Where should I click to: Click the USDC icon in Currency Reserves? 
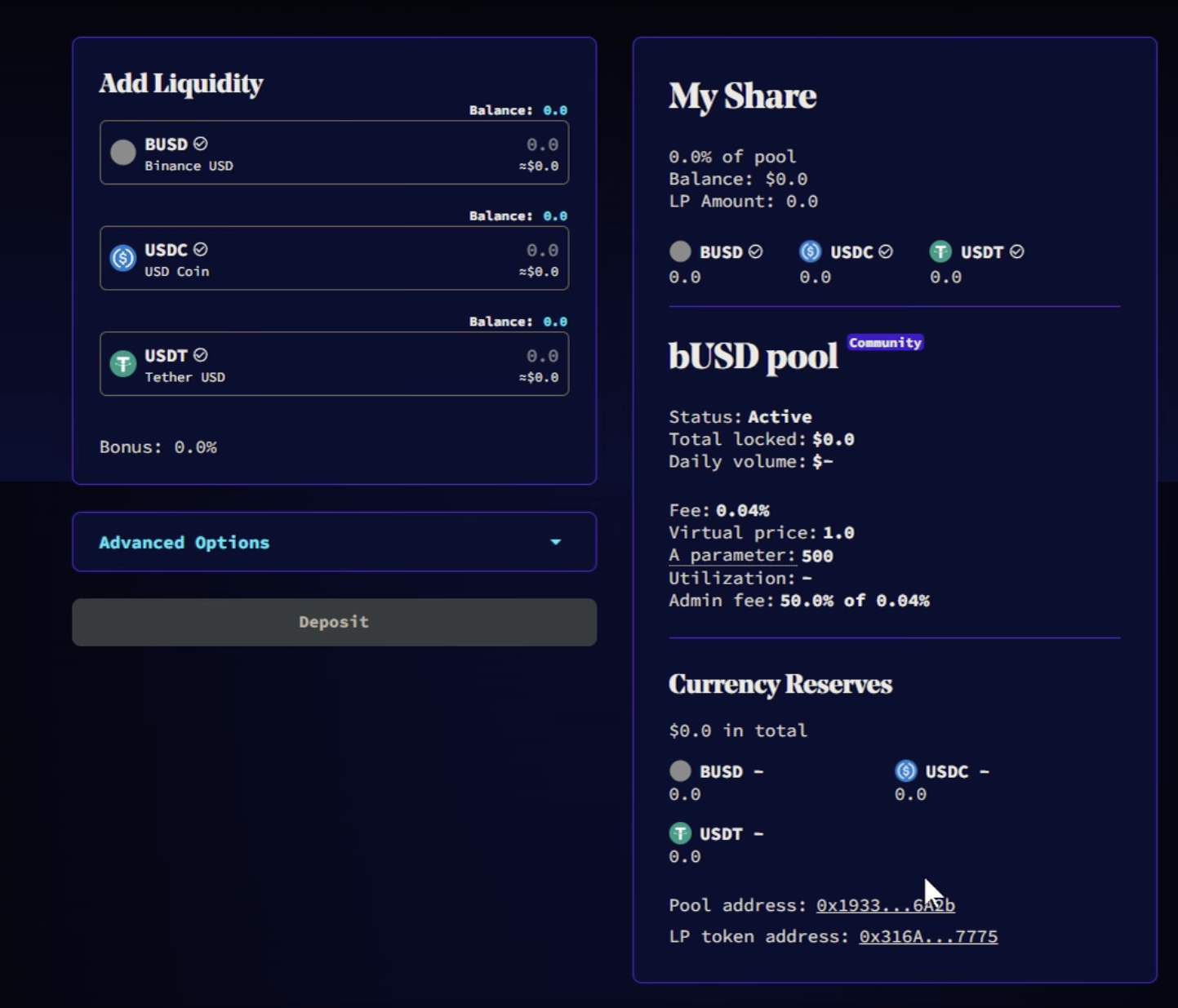pyautogui.click(x=905, y=770)
